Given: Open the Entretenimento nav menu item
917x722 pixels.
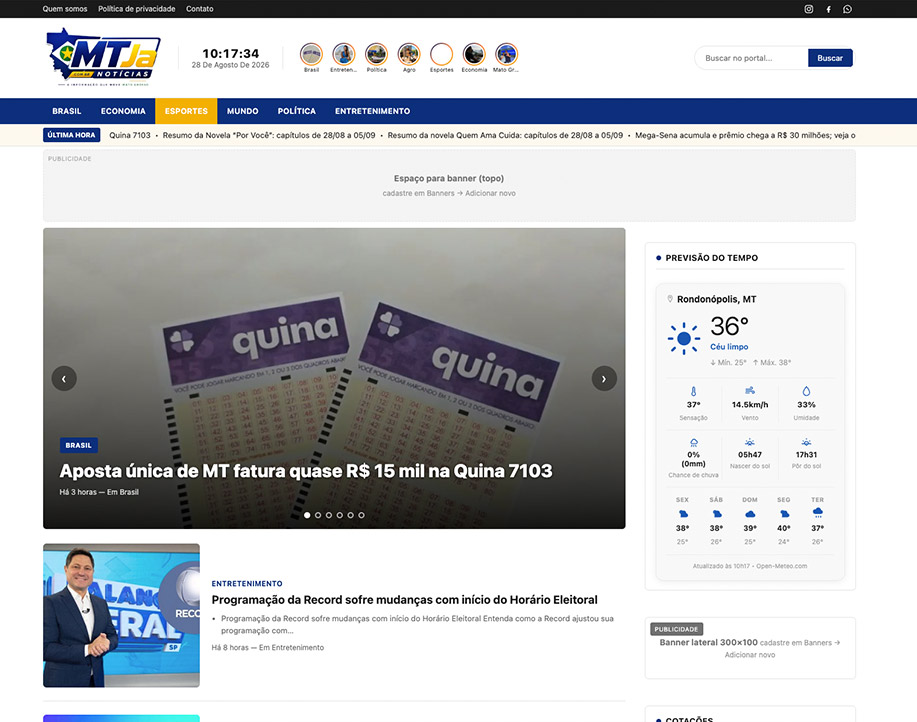Looking at the screenshot, I should point(373,111).
